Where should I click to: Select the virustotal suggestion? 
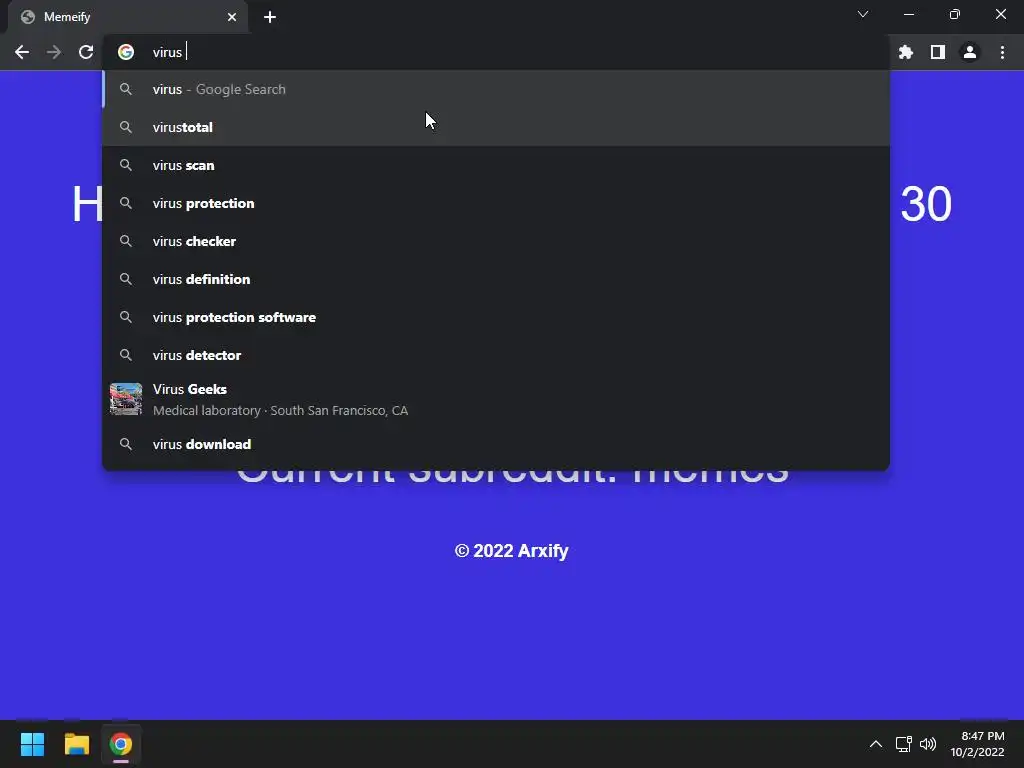496,127
